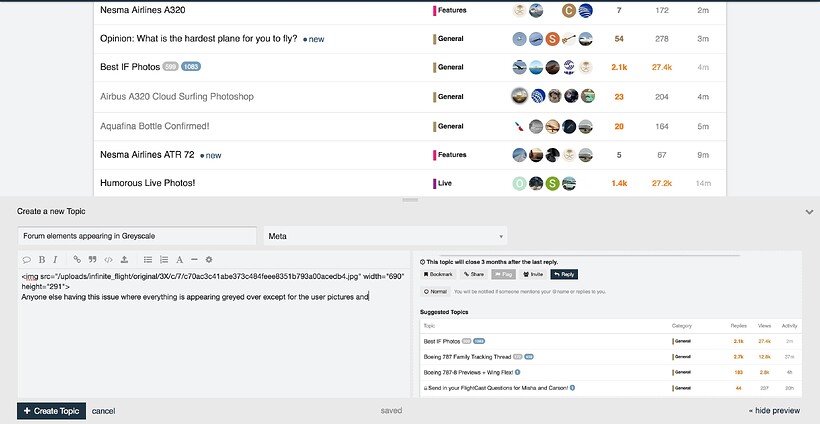The width and height of the screenshot is (820, 424).
Task: Add preformatted code with code icon
Action: 108,259
